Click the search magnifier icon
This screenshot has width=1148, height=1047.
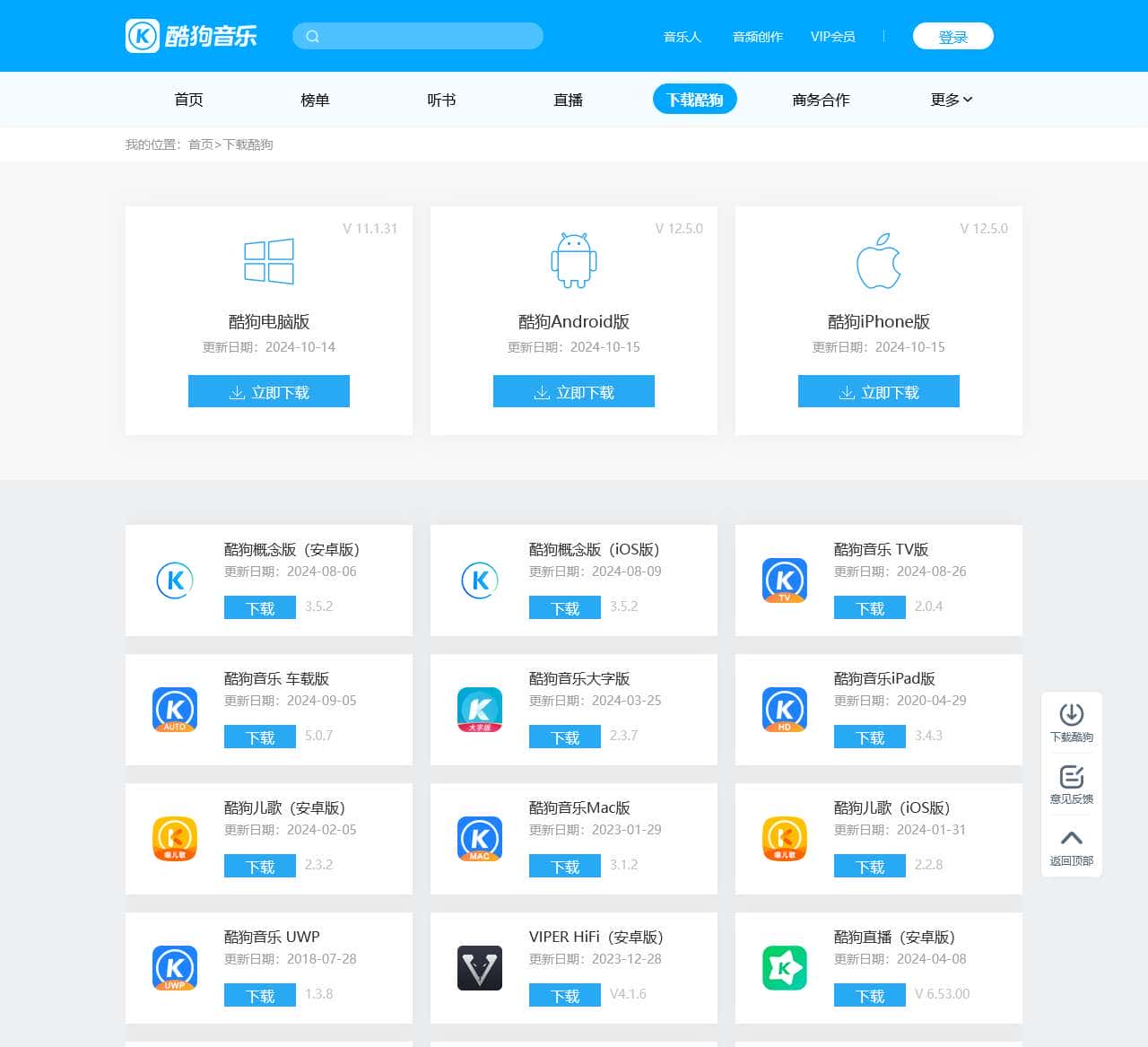pos(313,37)
